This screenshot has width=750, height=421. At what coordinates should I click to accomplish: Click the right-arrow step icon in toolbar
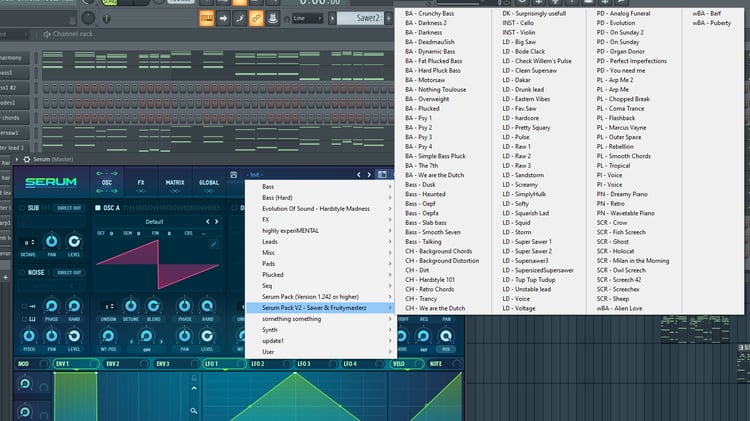[x=223, y=19]
